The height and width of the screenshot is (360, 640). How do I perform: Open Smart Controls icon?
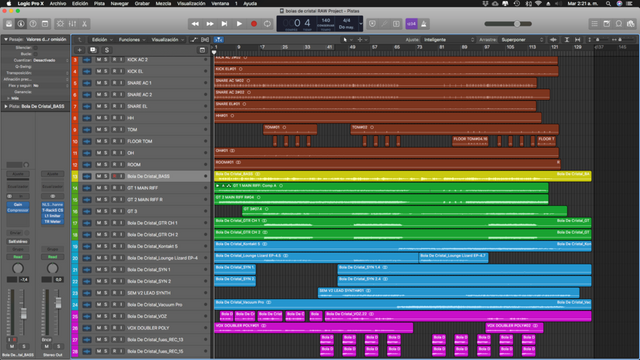pos(60,24)
